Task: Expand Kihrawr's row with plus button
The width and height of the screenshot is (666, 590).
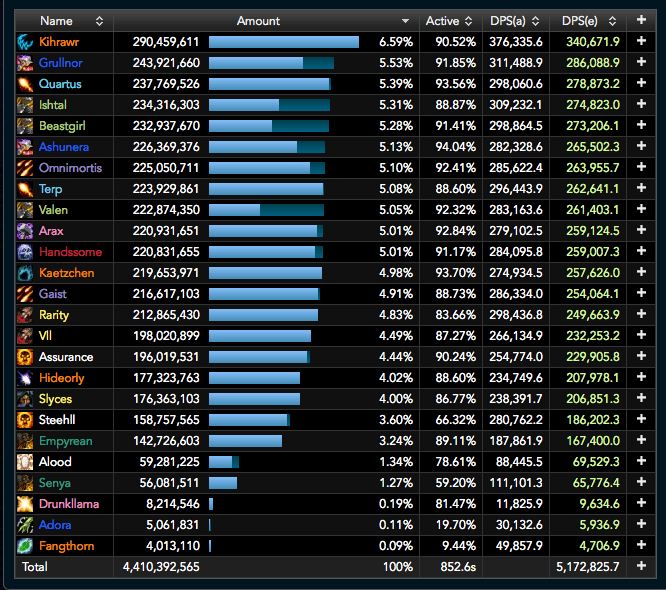Action: pos(641,42)
